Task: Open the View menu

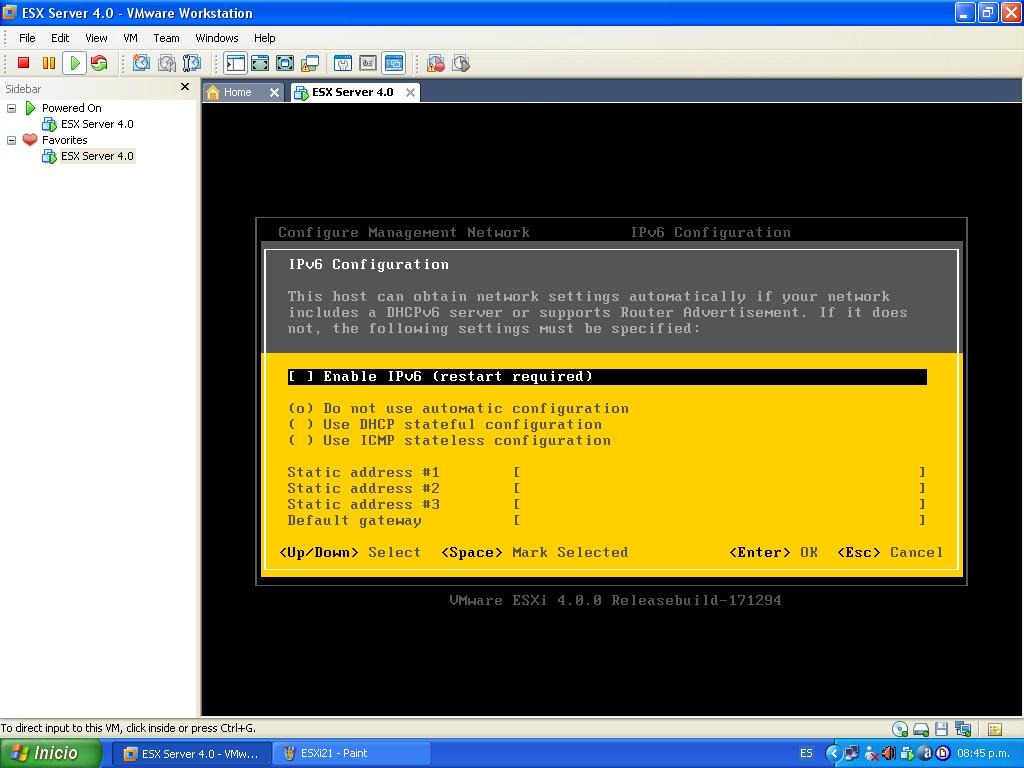Action: tap(96, 38)
